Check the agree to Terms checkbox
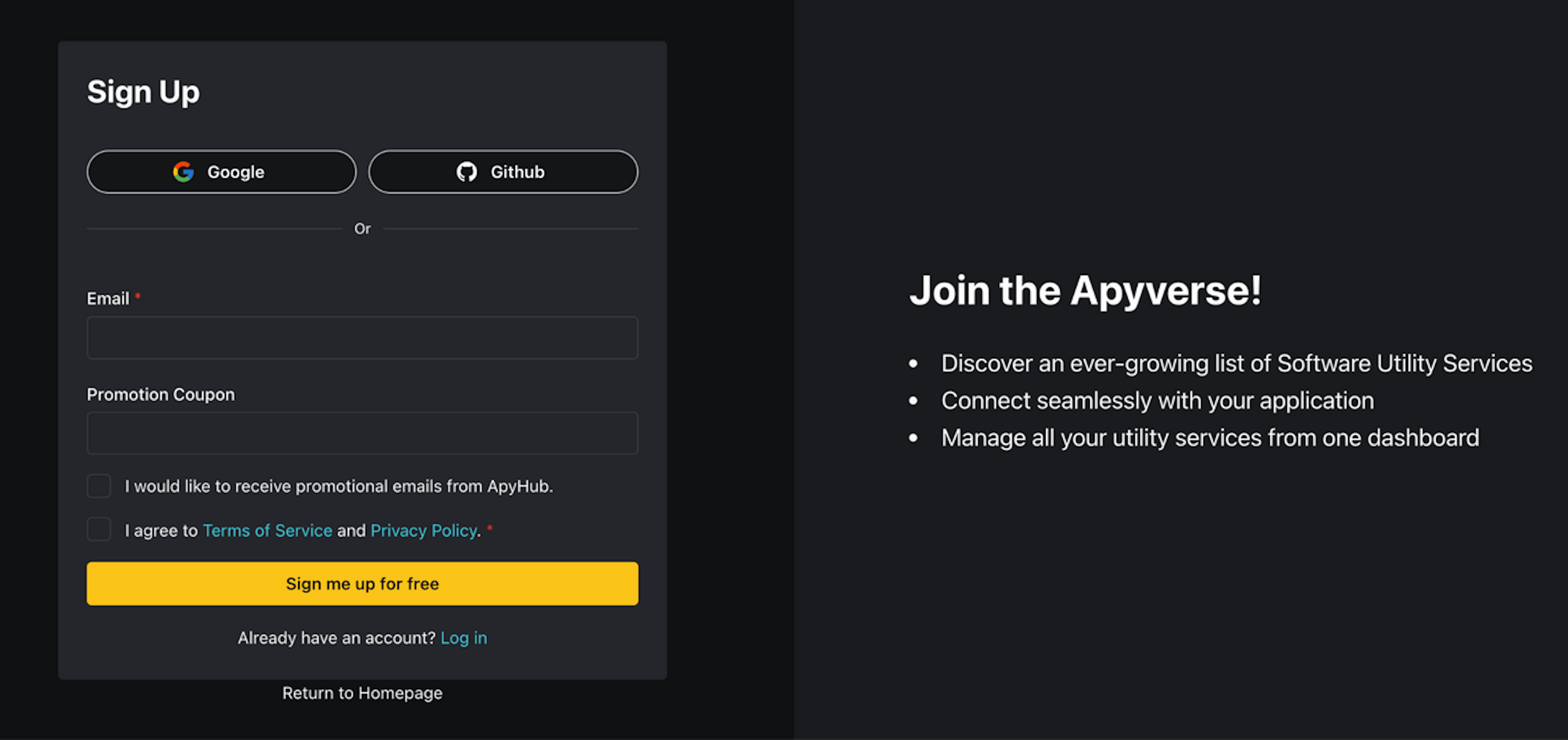The width and height of the screenshot is (1568, 740). click(x=98, y=529)
